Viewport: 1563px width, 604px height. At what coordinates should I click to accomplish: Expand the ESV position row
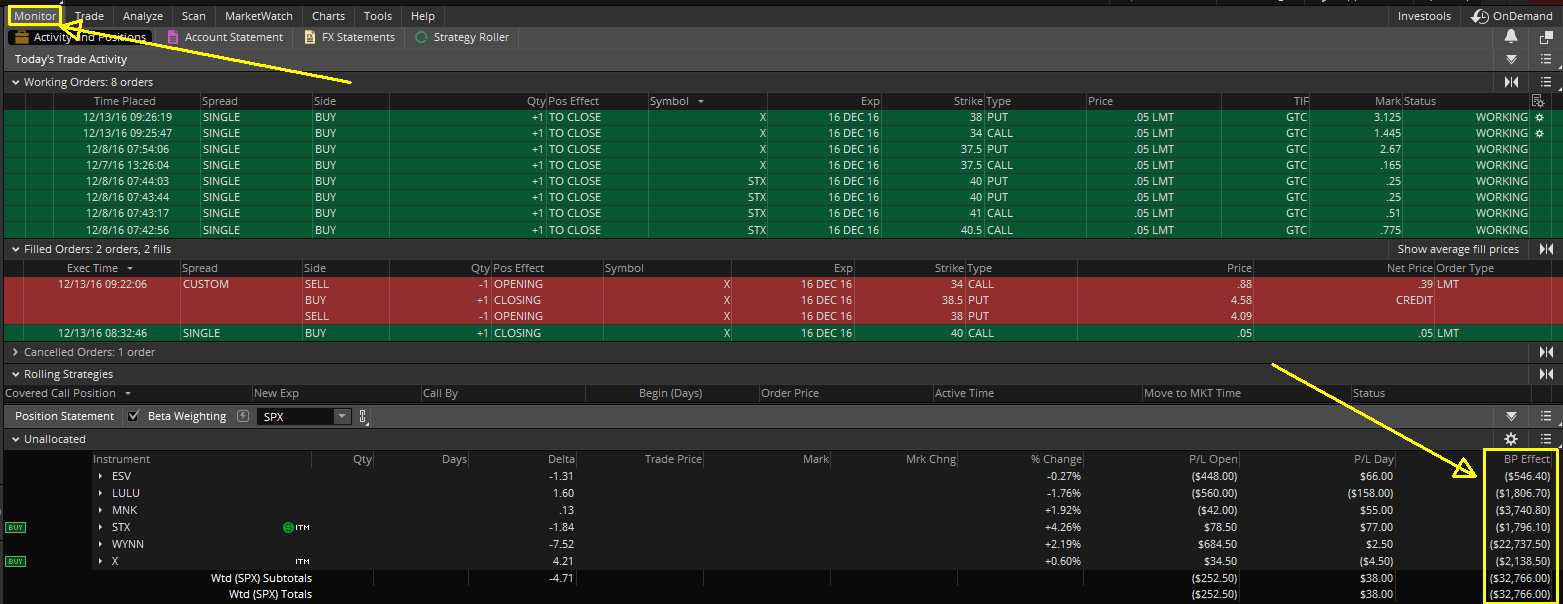click(100, 476)
